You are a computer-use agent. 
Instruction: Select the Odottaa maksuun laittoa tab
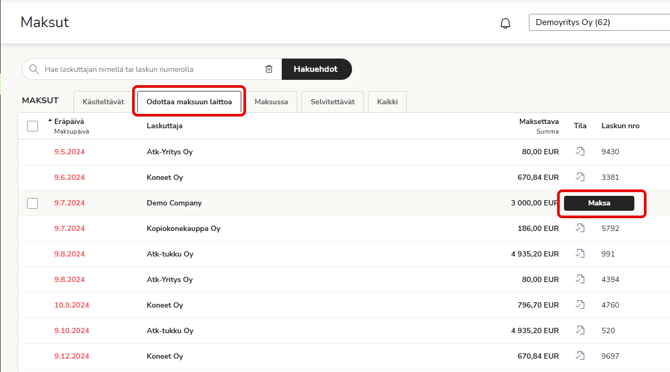click(x=189, y=102)
